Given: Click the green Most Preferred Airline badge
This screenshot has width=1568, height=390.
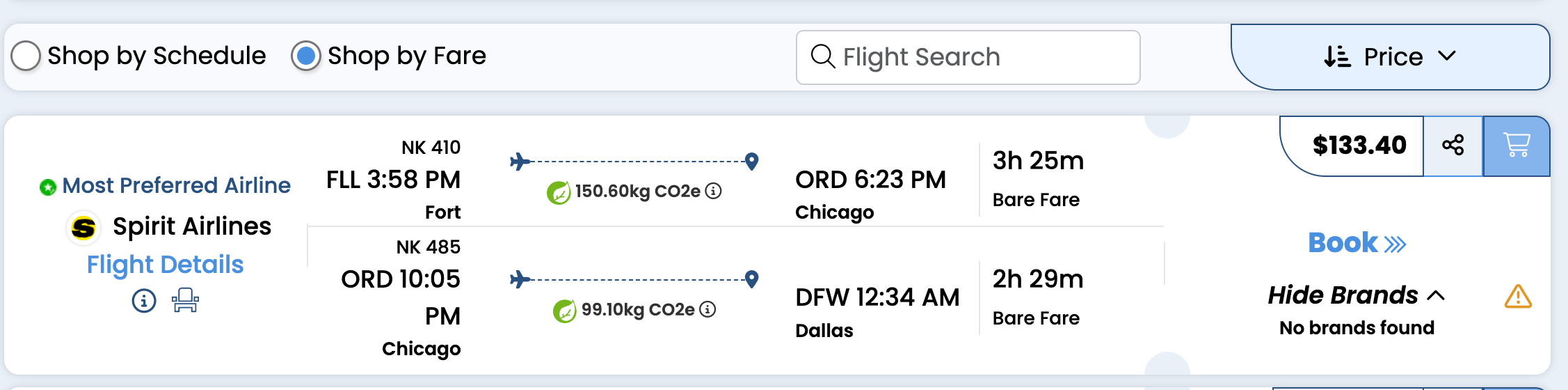Looking at the screenshot, I should click(x=48, y=187).
